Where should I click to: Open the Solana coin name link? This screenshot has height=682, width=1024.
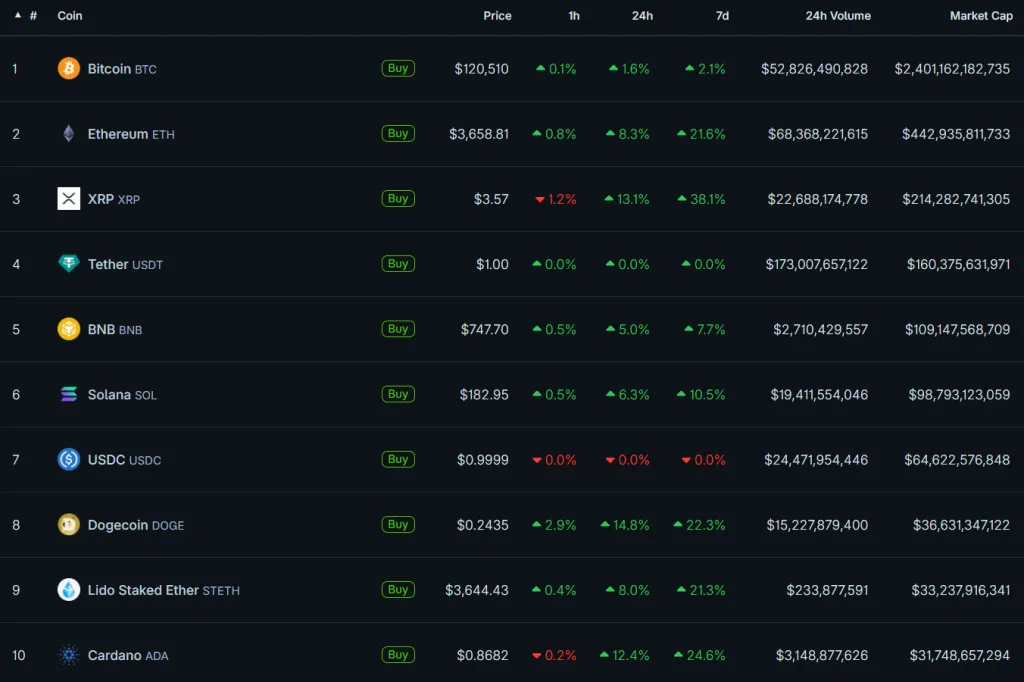pos(109,395)
